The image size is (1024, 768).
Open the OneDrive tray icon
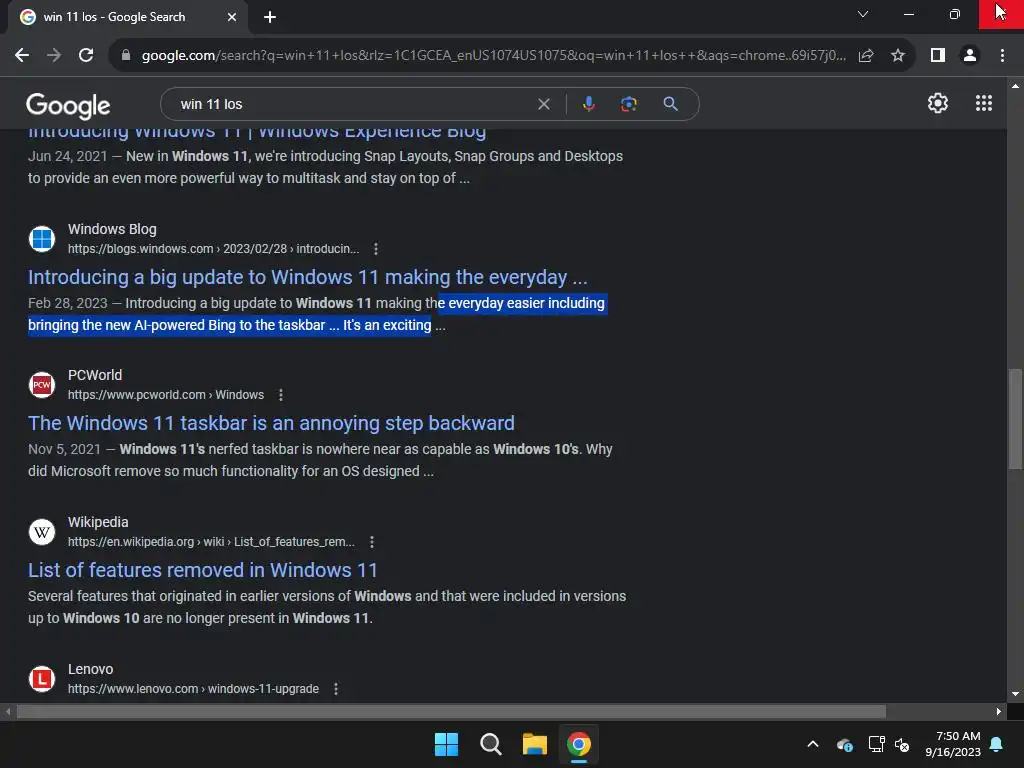[844, 744]
